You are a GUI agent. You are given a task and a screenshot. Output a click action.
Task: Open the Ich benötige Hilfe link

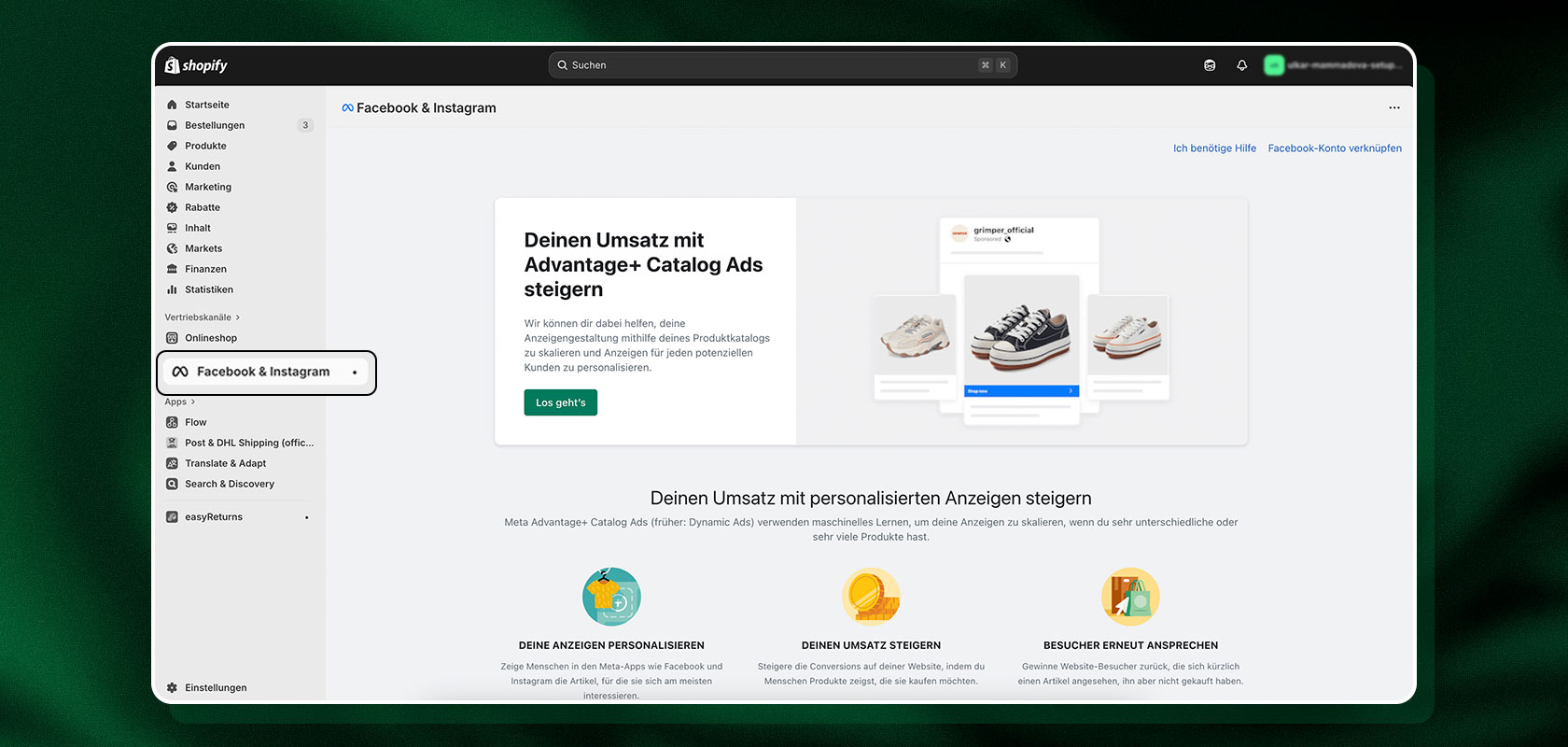tap(1214, 148)
